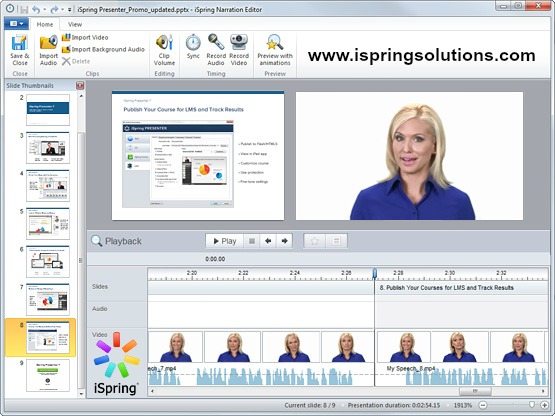This screenshot has width=555, height=416.
Task: Click the slide preview image
Action: pyautogui.click(x=198, y=156)
